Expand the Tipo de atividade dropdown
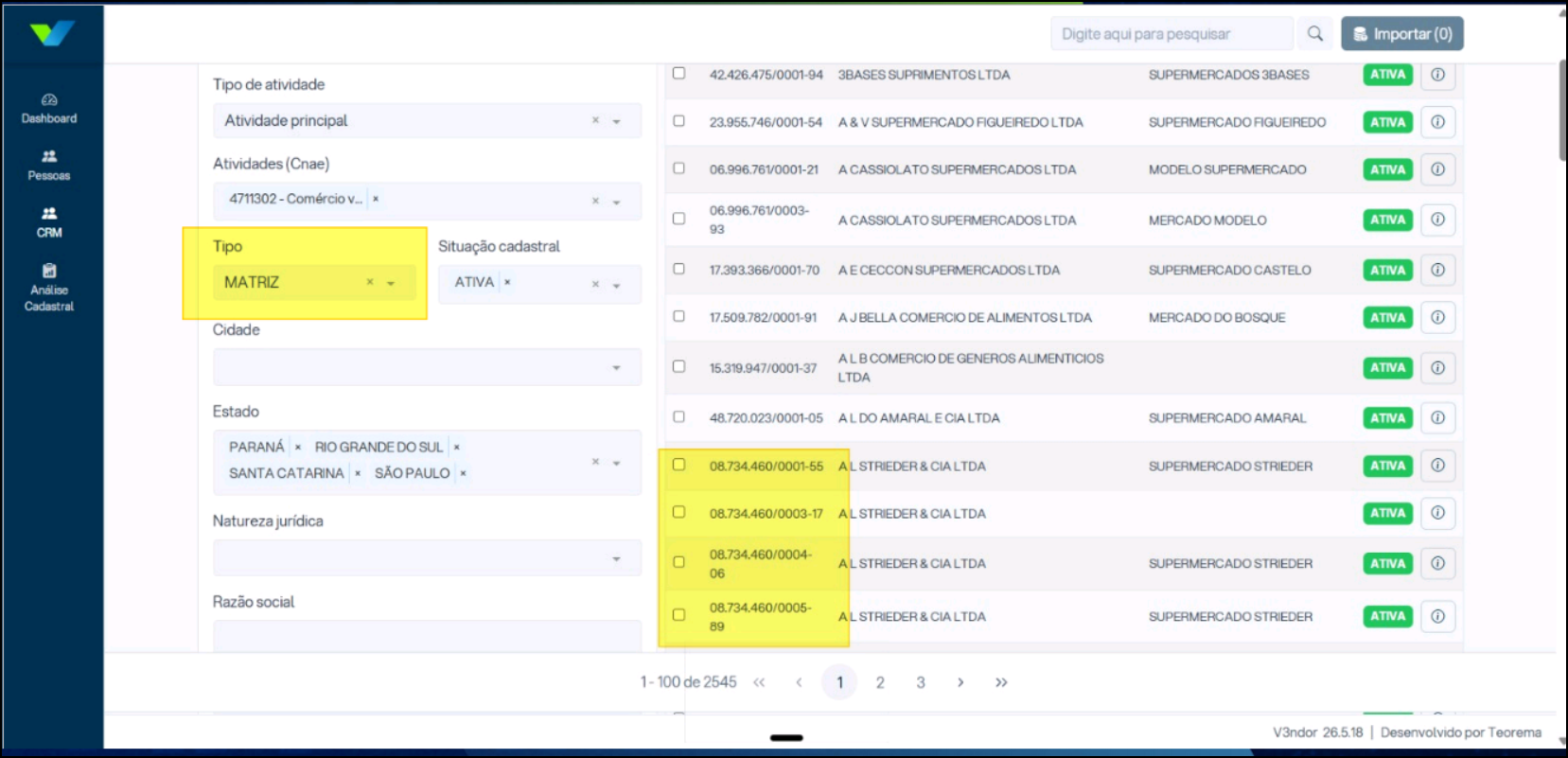This screenshot has height=758, width=1568. [x=616, y=121]
